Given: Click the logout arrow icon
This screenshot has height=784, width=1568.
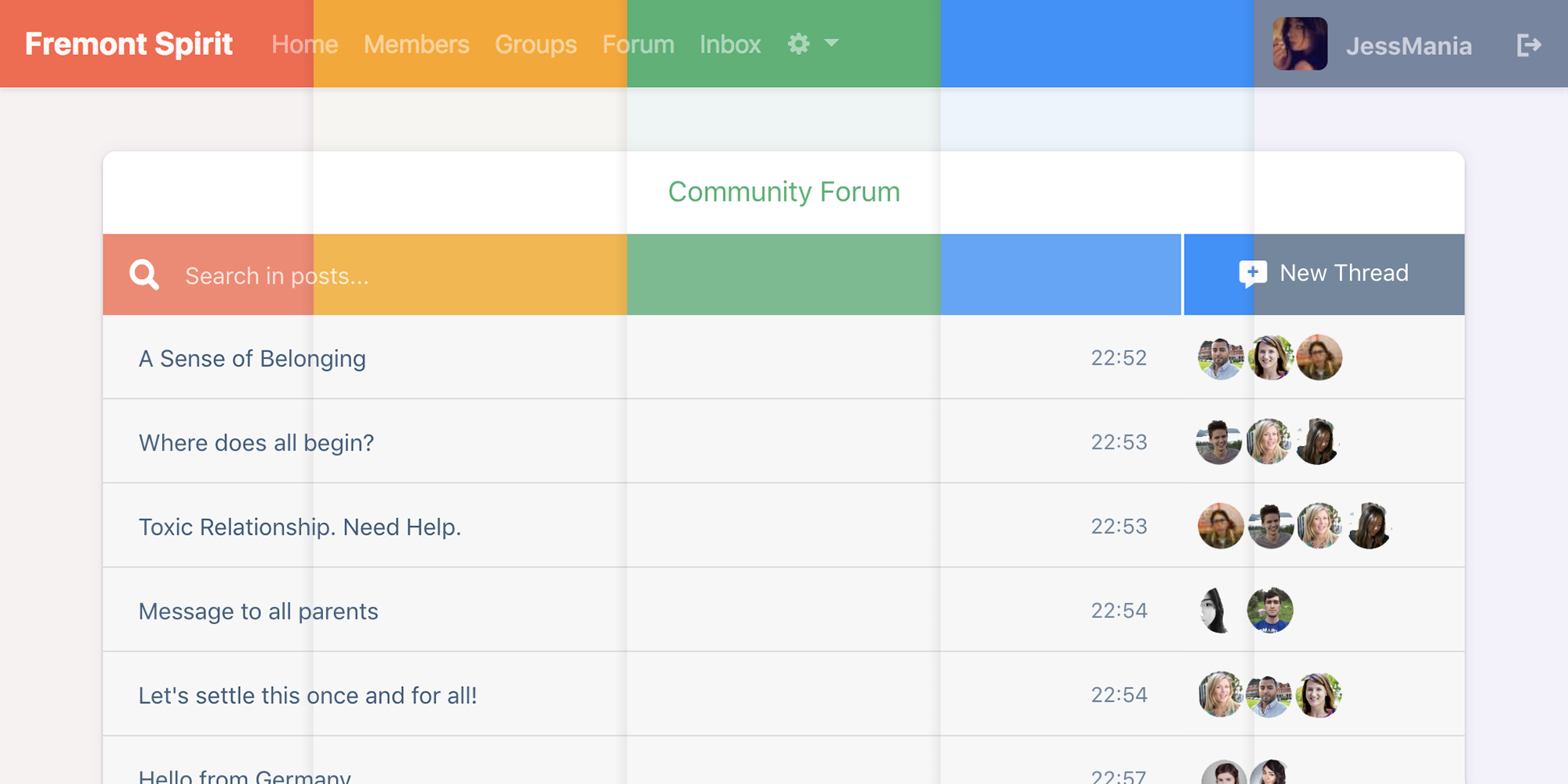Looking at the screenshot, I should pos(1529,45).
